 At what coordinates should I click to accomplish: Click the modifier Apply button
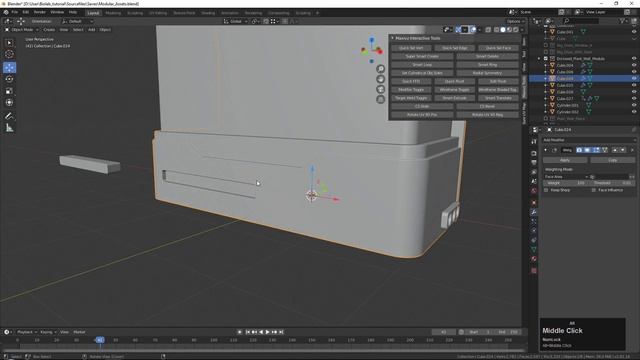click(x=565, y=160)
